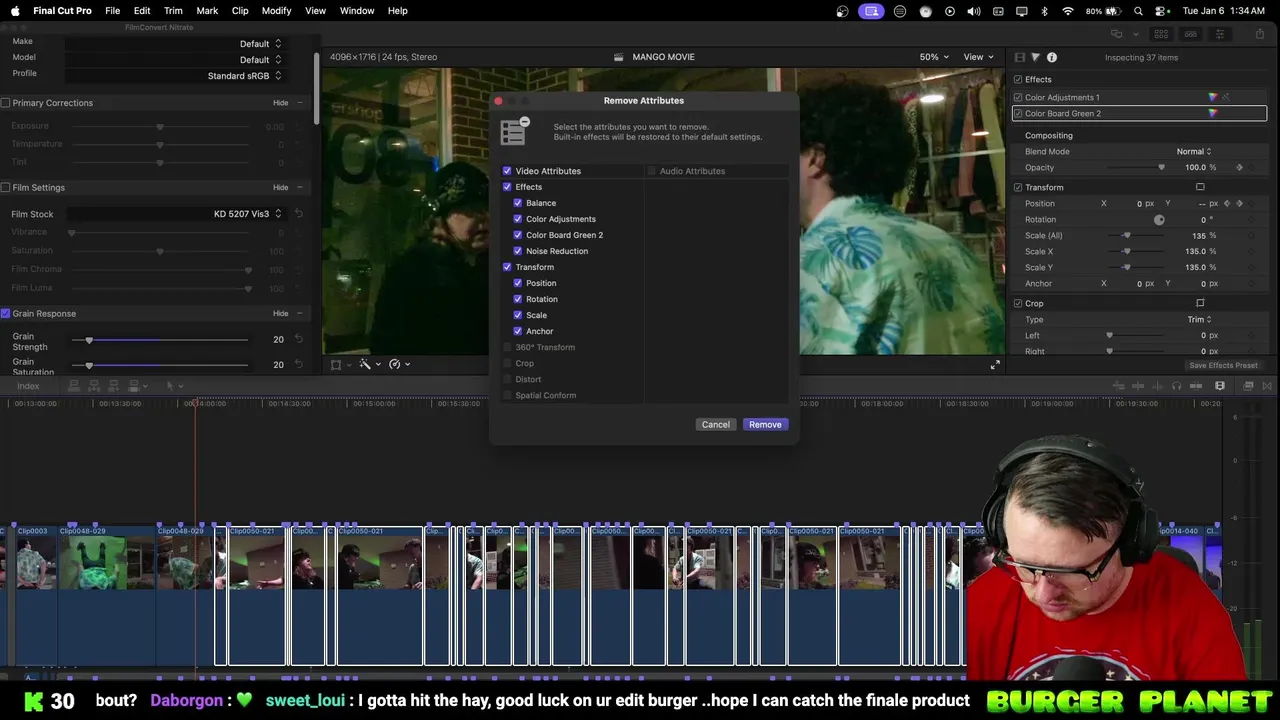Viewport: 1280px width, 720px height.
Task: Uncheck the Anchor attribute checkbox
Action: [518, 331]
